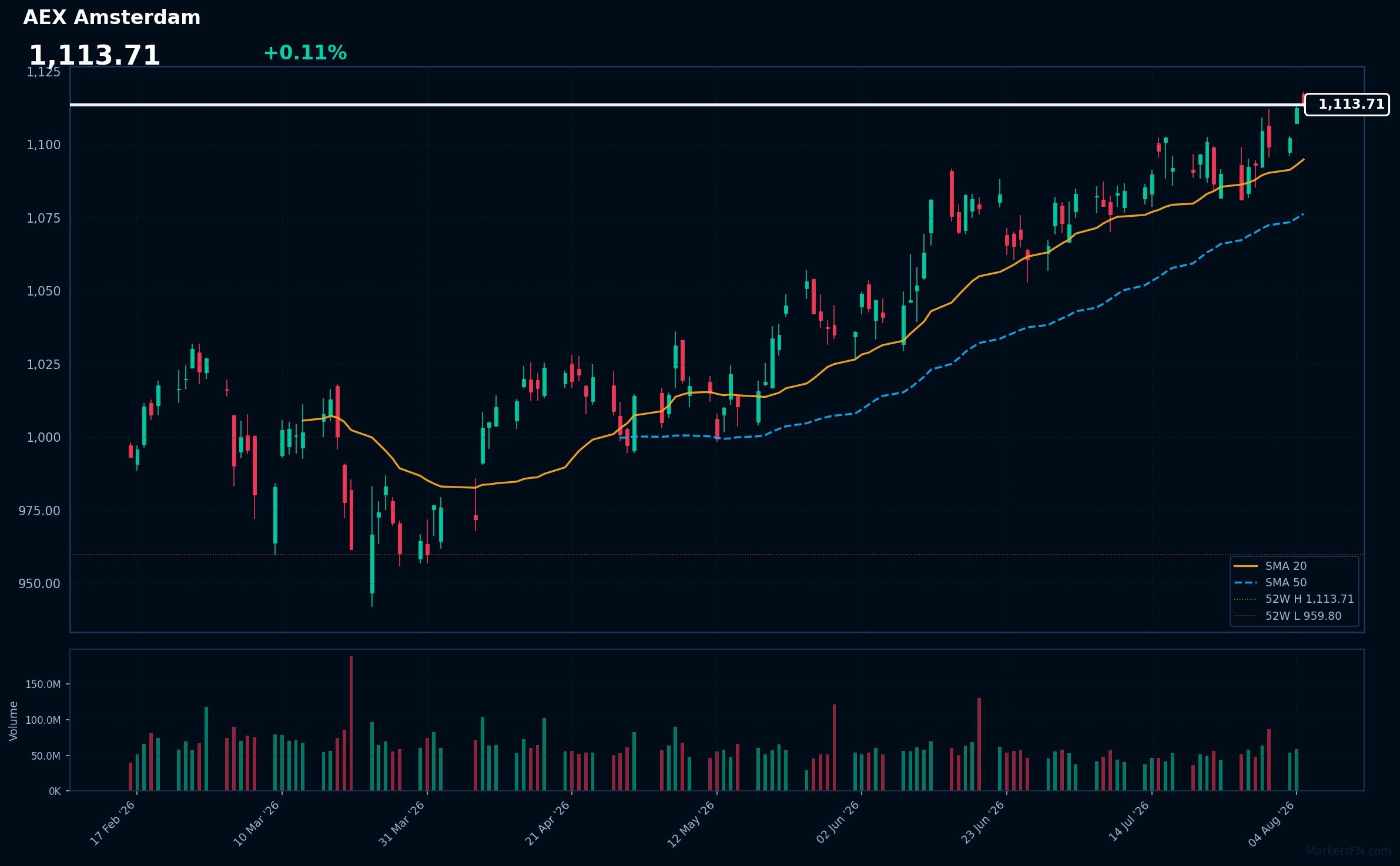Click the large 1,113.71 price heading

(x=95, y=56)
